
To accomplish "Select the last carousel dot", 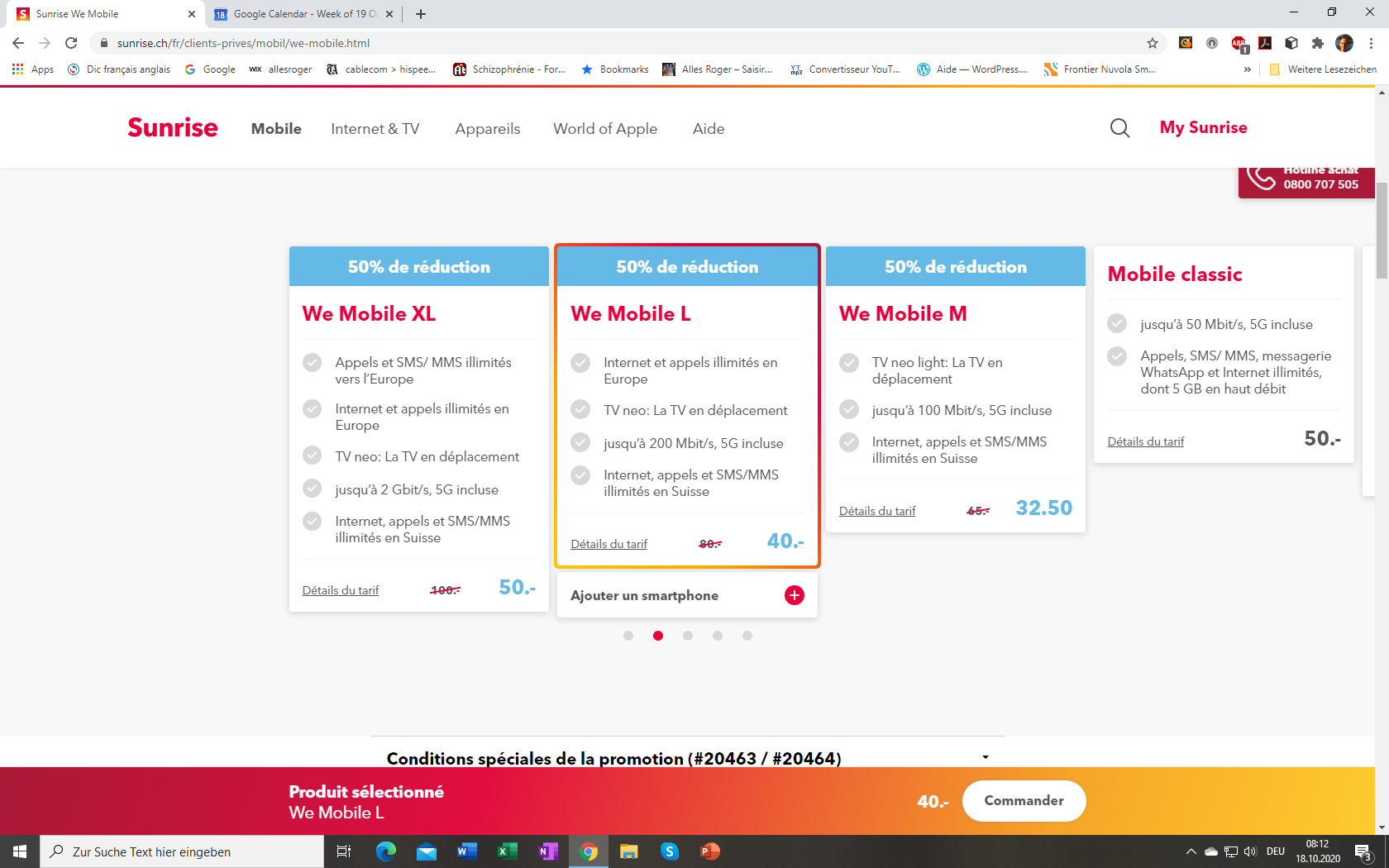I will point(747,636).
